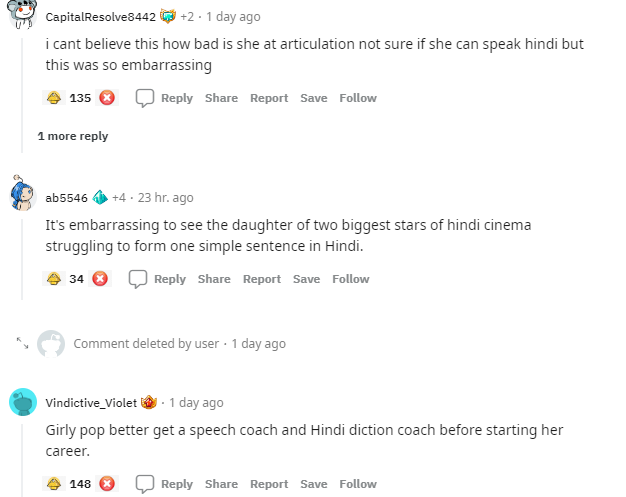Report ab5546's comment
The height and width of the screenshot is (497, 626).
(262, 279)
